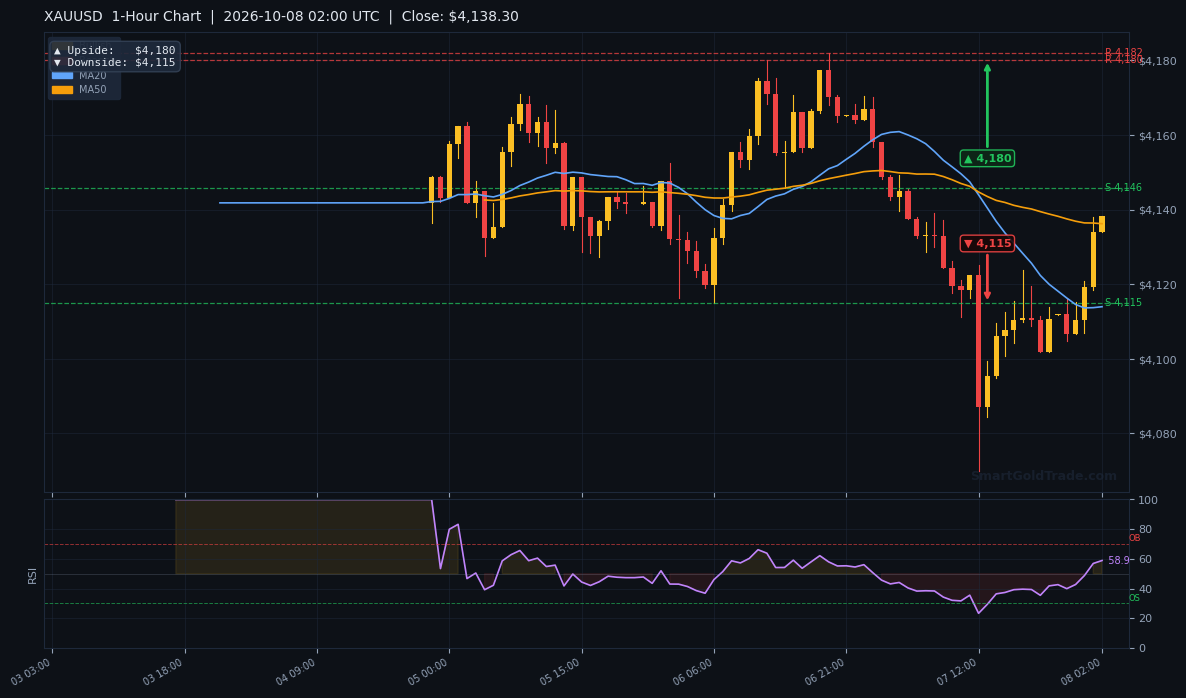Click the RSI 58.9 current value label
The image size is (1186, 698).
[x=1118, y=560]
